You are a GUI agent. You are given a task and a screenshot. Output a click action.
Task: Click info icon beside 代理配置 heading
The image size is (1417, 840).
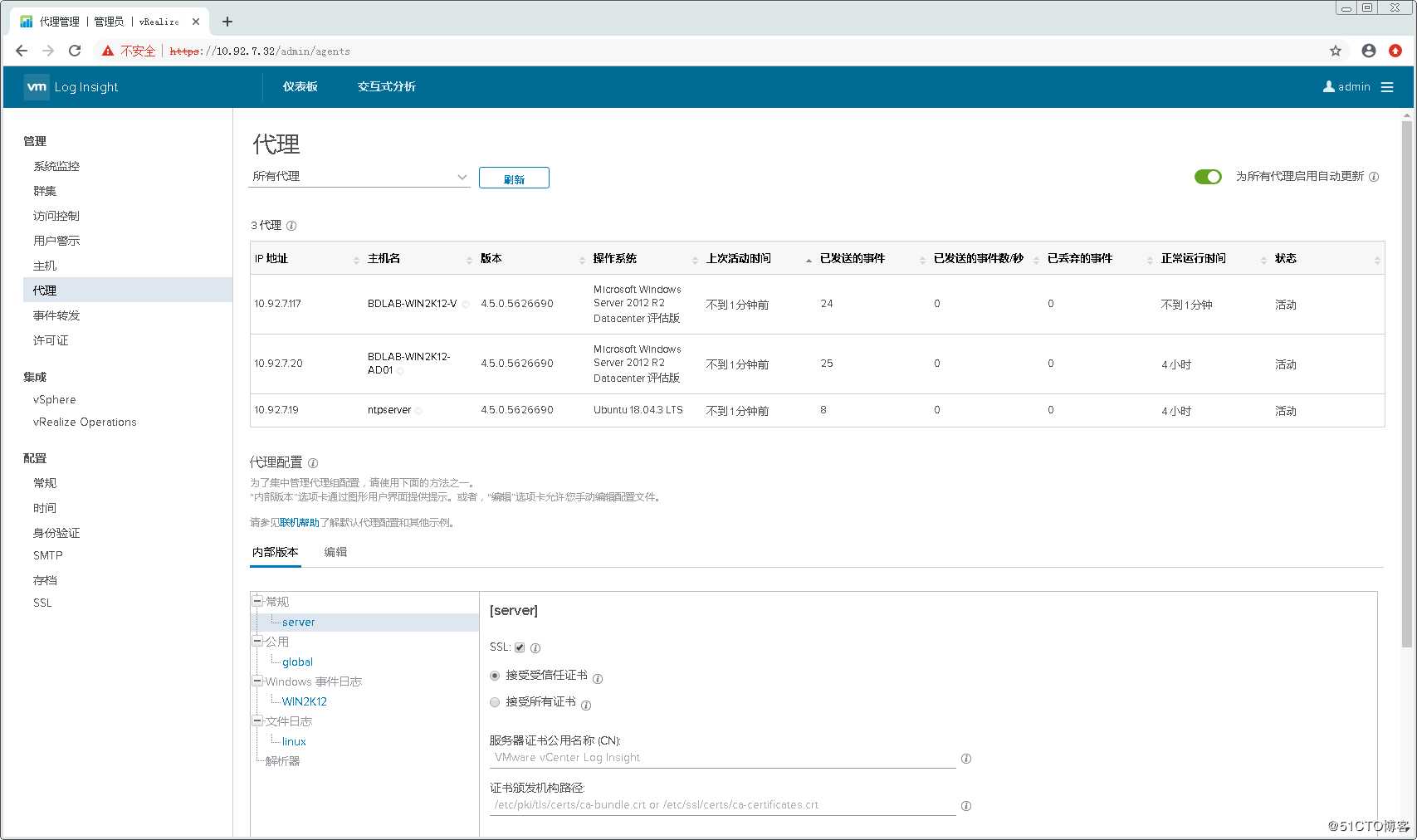coord(313,463)
